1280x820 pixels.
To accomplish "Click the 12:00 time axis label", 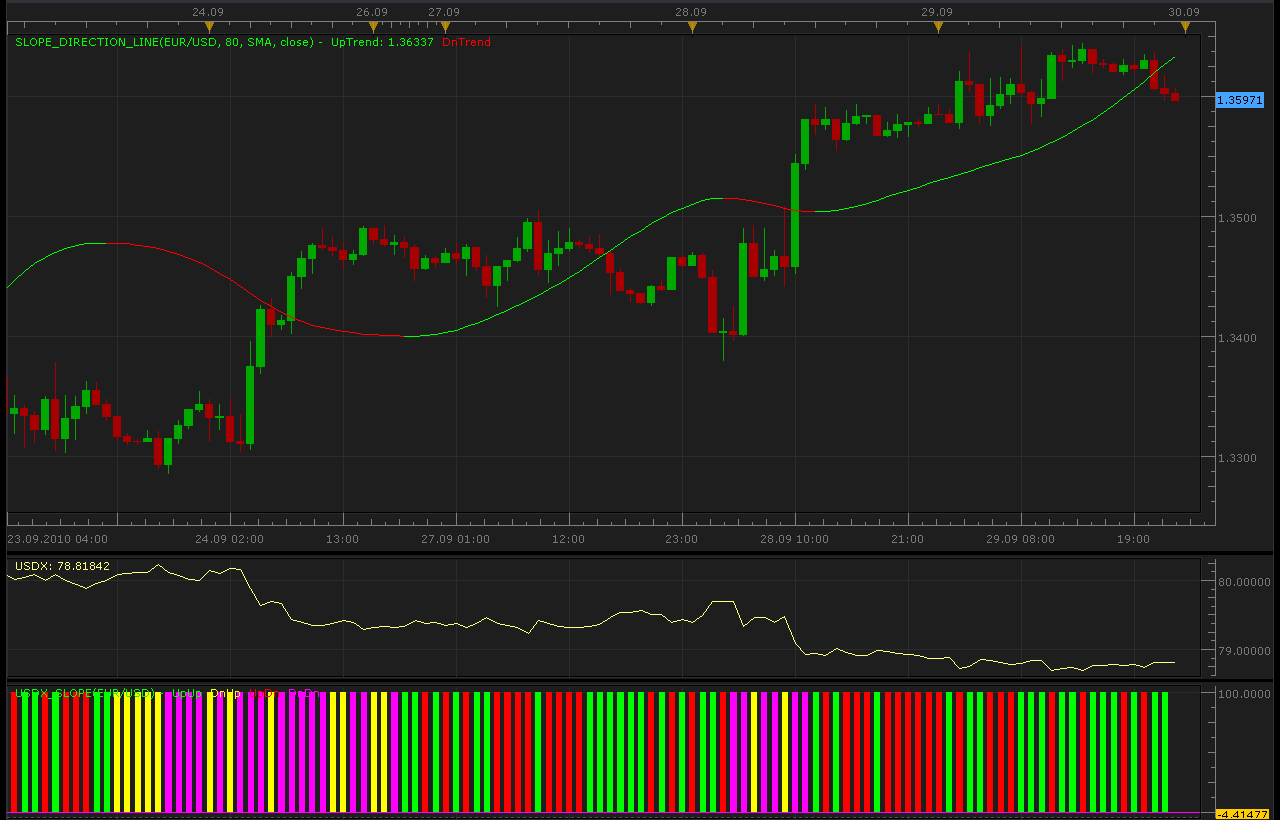I will click(x=568, y=539).
